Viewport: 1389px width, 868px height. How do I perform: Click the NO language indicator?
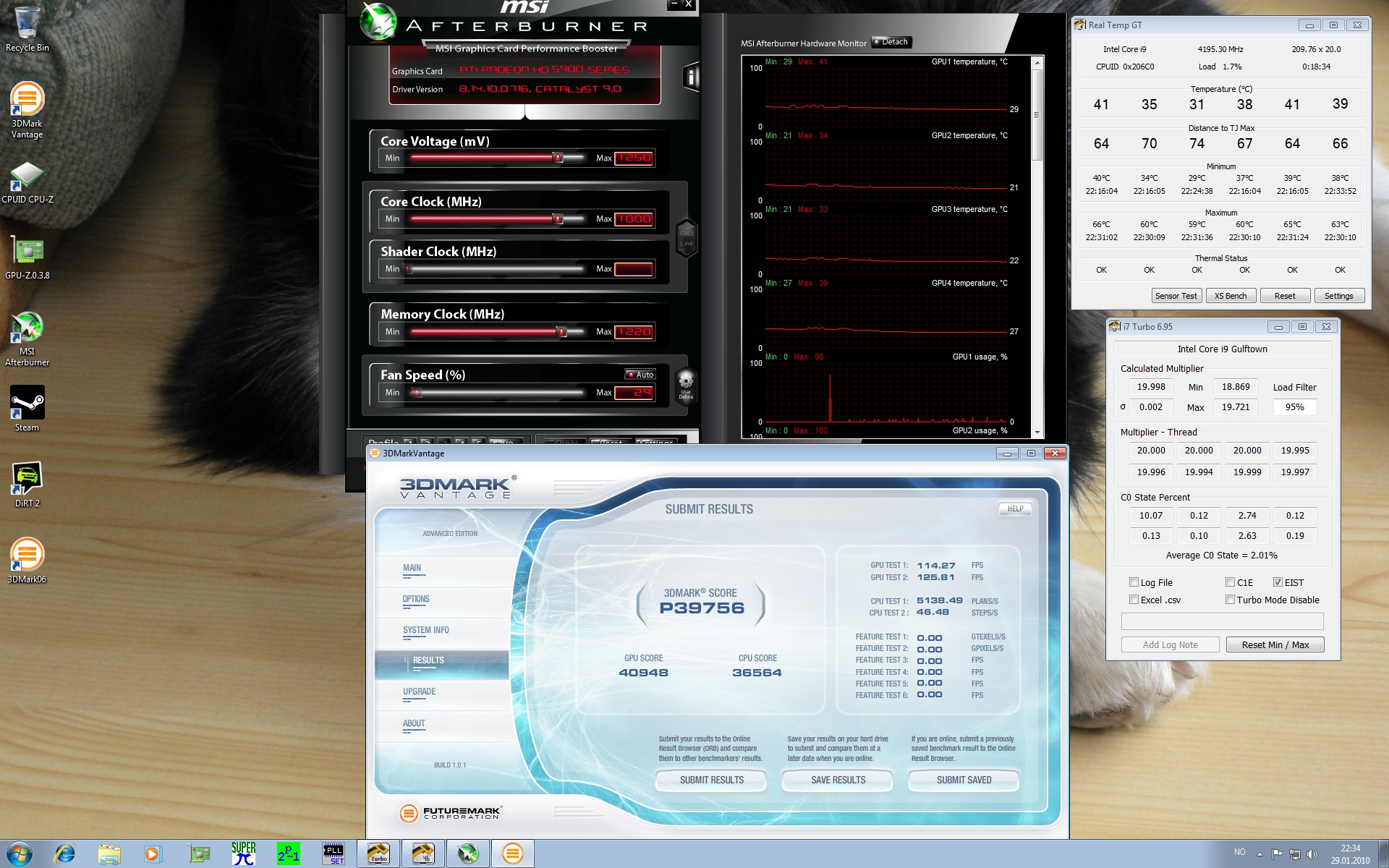(1239, 852)
